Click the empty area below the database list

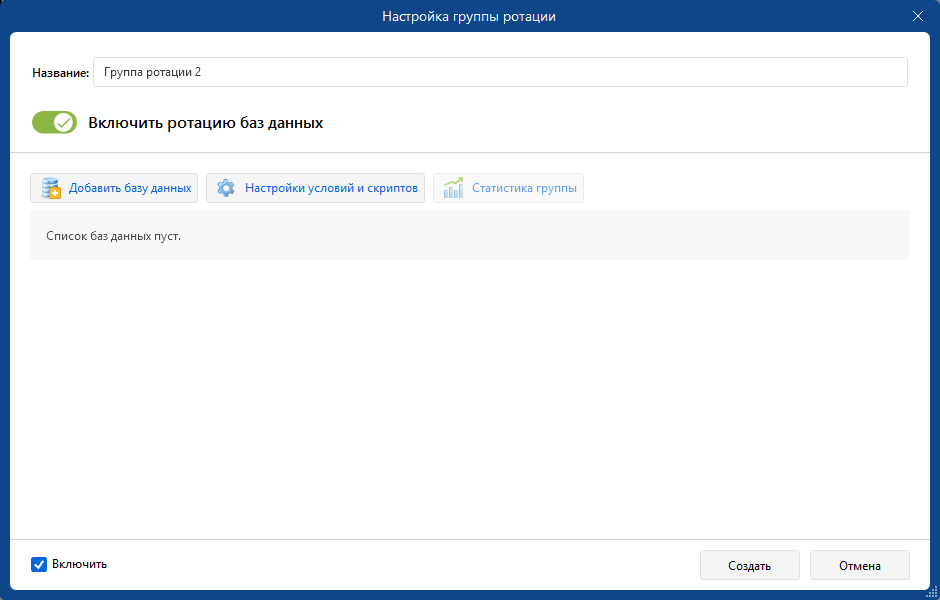(470, 399)
